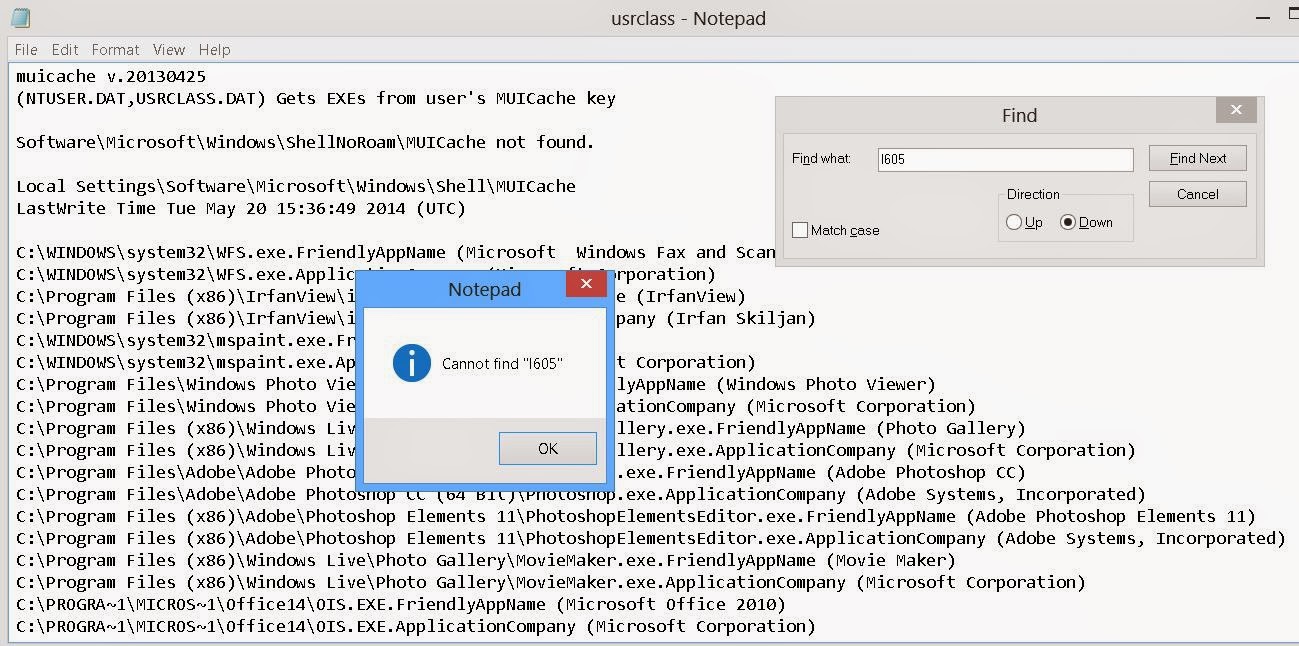Image resolution: width=1299 pixels, height=646 pixels.
Task: Open the Format menu
Action: point(115,49)
